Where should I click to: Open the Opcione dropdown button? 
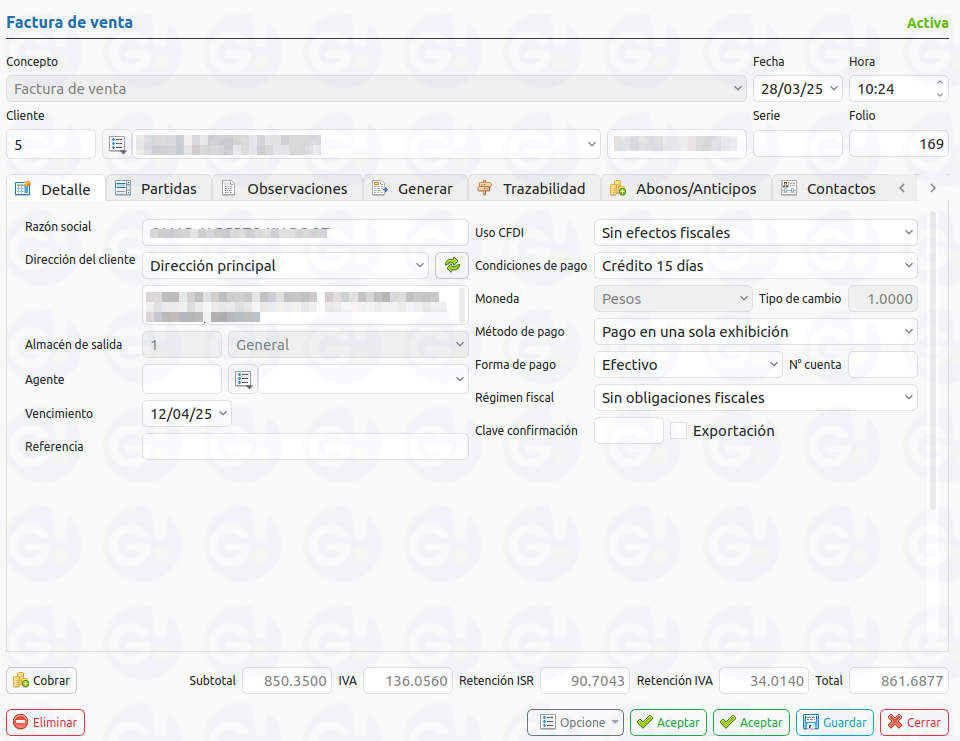(x=576, y=723)
